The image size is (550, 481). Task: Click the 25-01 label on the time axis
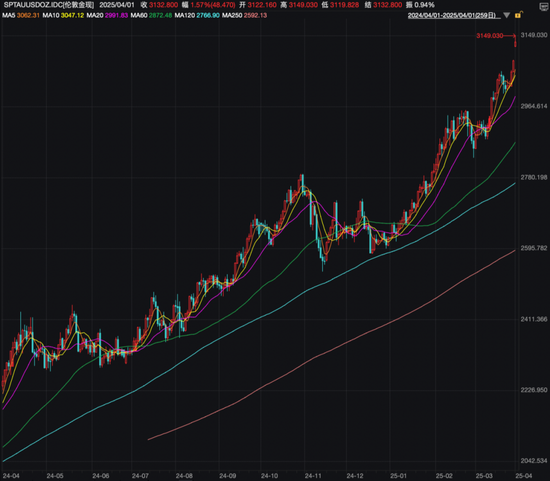[x=398, y=476]
